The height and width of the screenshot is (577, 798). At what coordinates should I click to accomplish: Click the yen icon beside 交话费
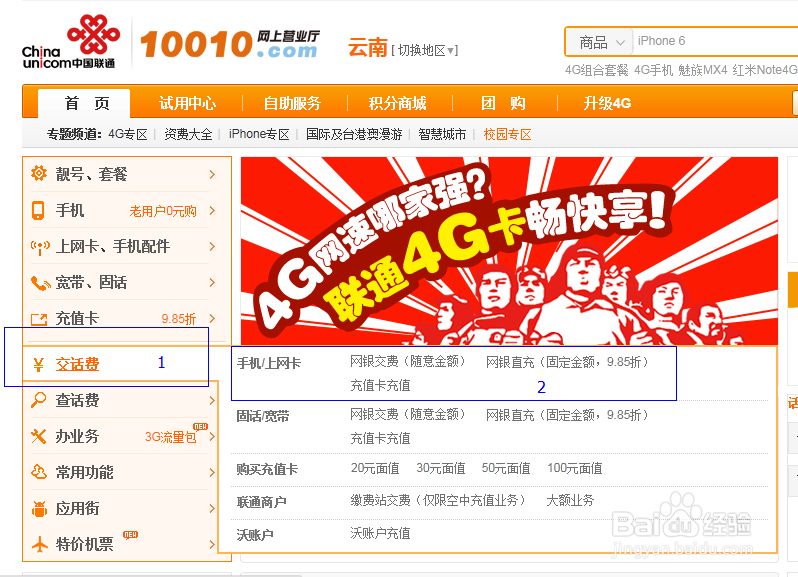click(x=38, y=364)
